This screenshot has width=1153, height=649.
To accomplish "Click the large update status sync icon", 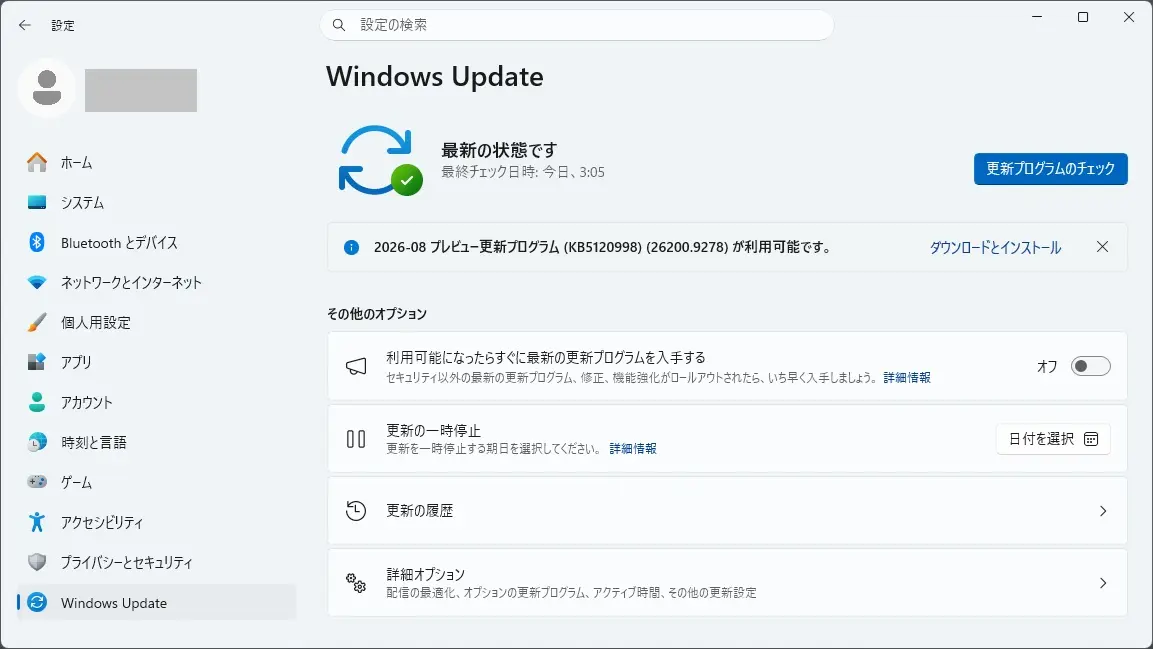I will click(379, 160).
